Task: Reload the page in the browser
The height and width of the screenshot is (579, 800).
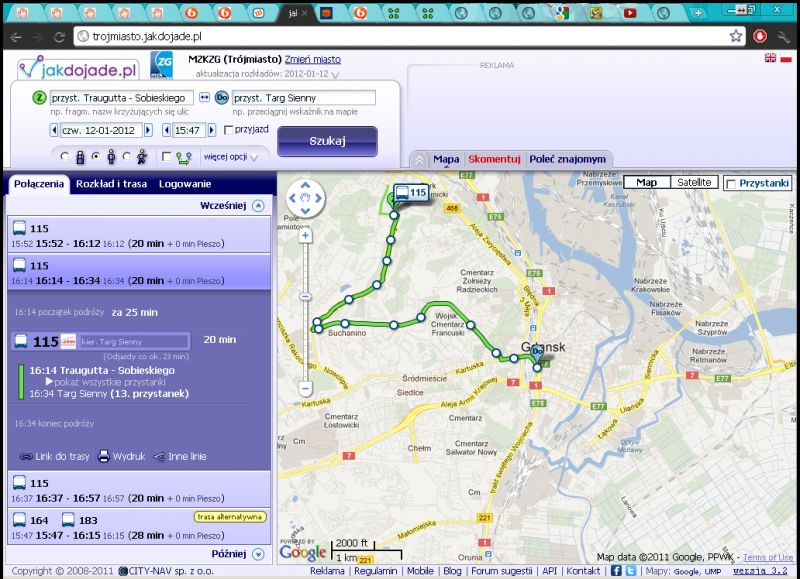Action: (x=60, y=37)
